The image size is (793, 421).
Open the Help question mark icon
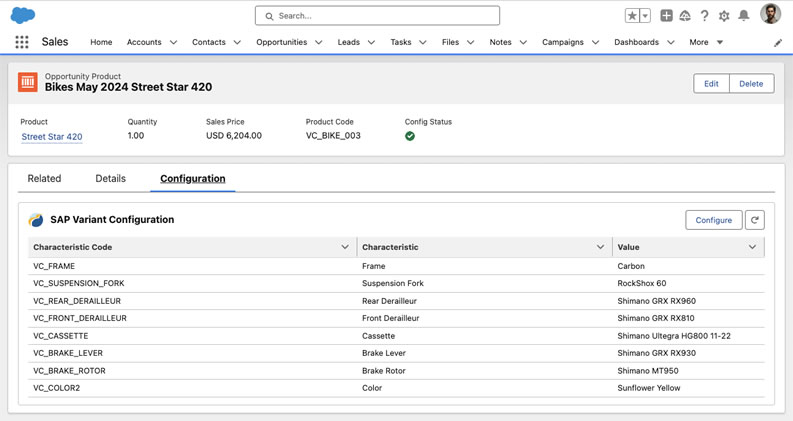point(704,16)
